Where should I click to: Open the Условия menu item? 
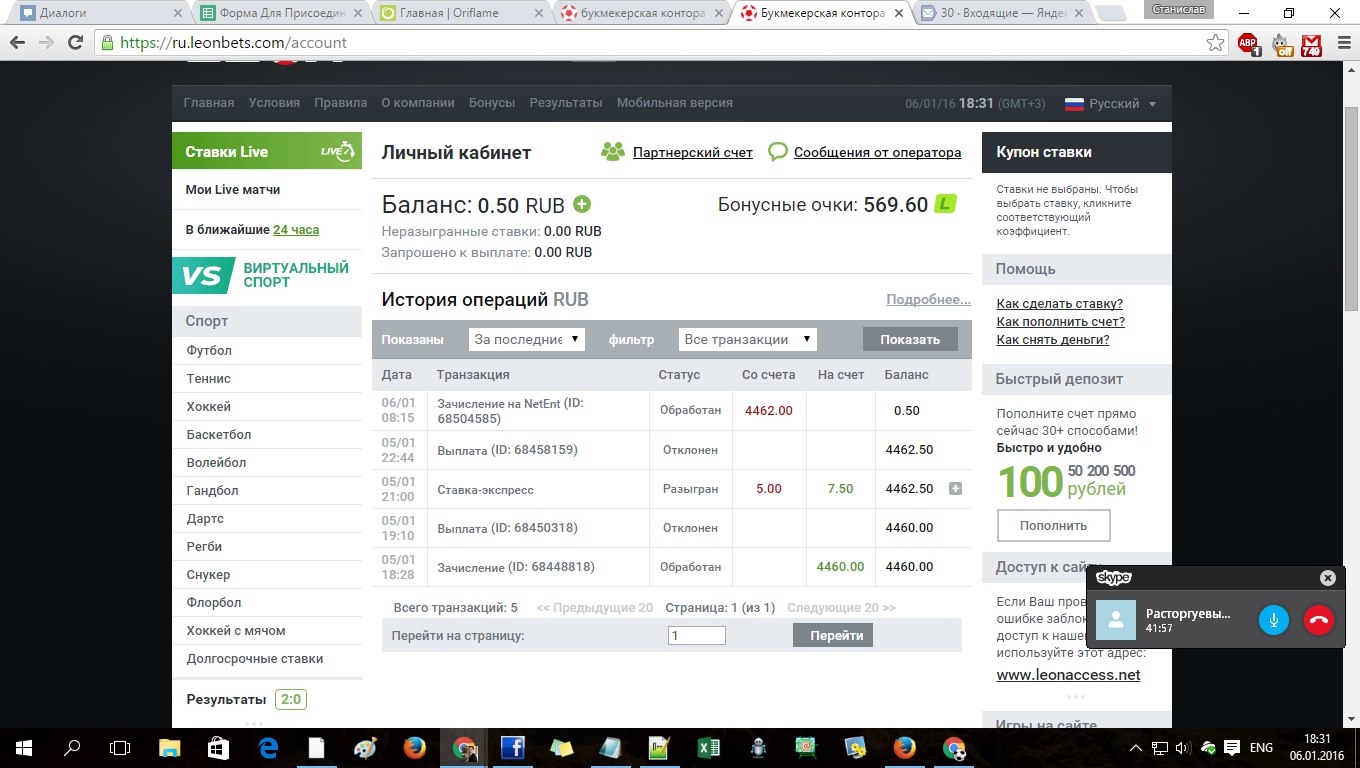(x=274, y=103)
